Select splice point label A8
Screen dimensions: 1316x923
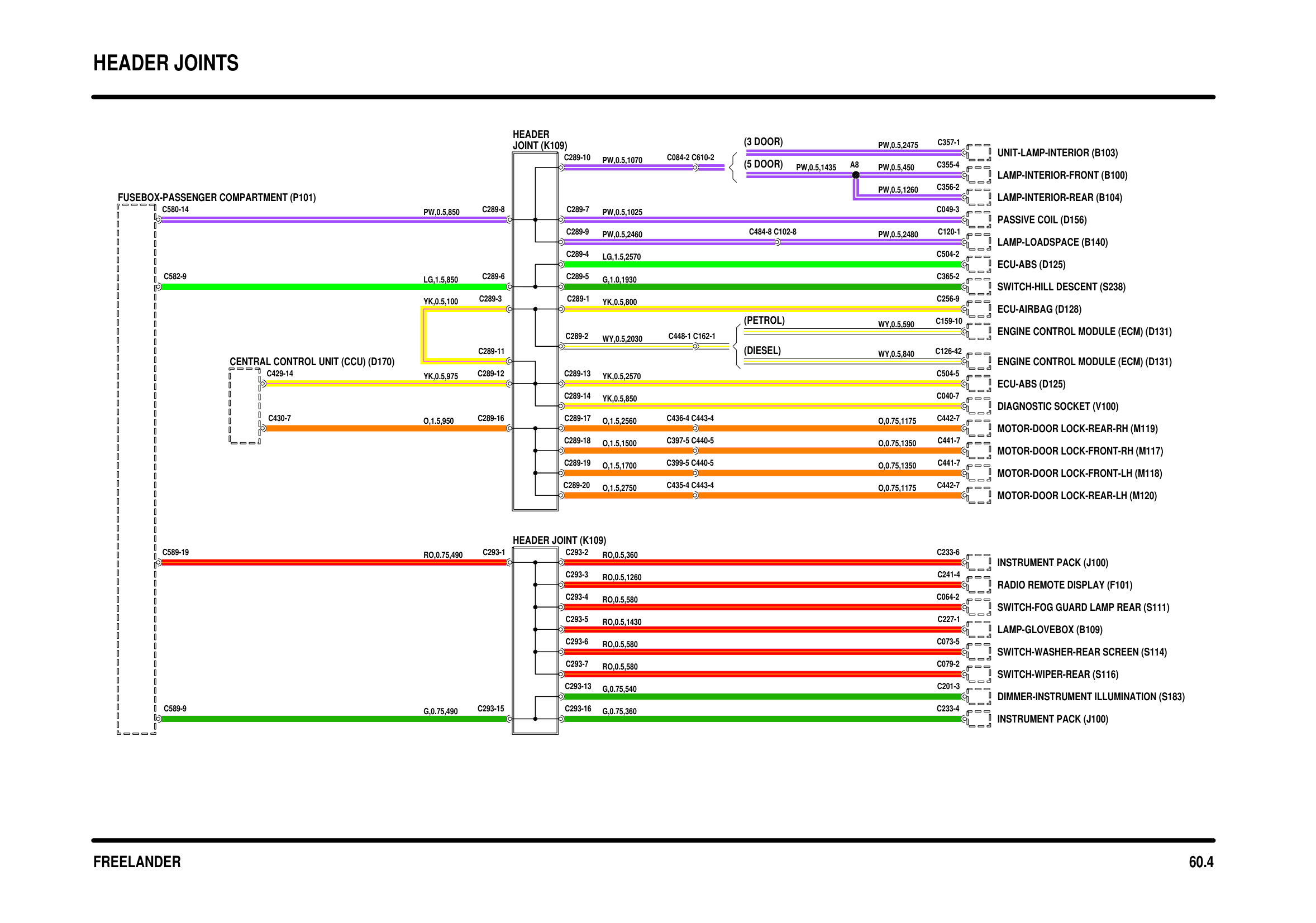tap(854, 165)
